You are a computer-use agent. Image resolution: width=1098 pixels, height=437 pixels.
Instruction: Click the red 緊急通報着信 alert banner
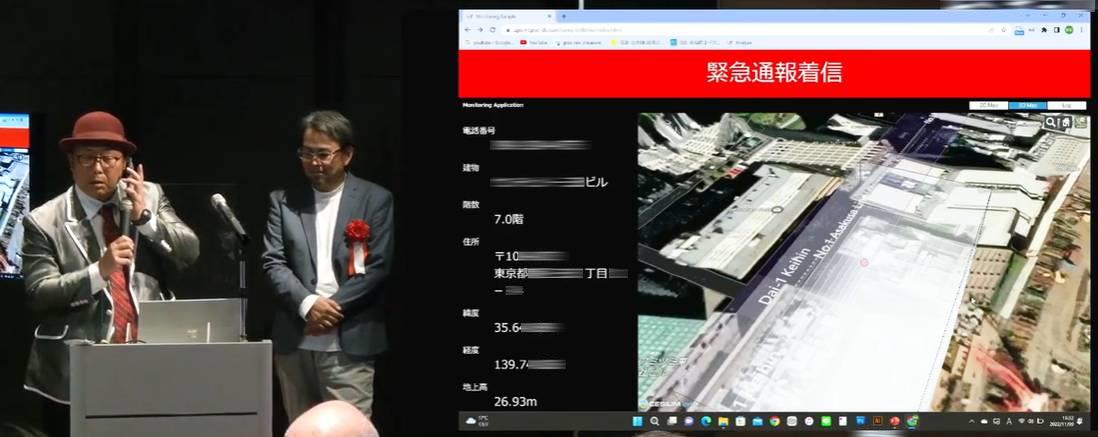point(772,74)
